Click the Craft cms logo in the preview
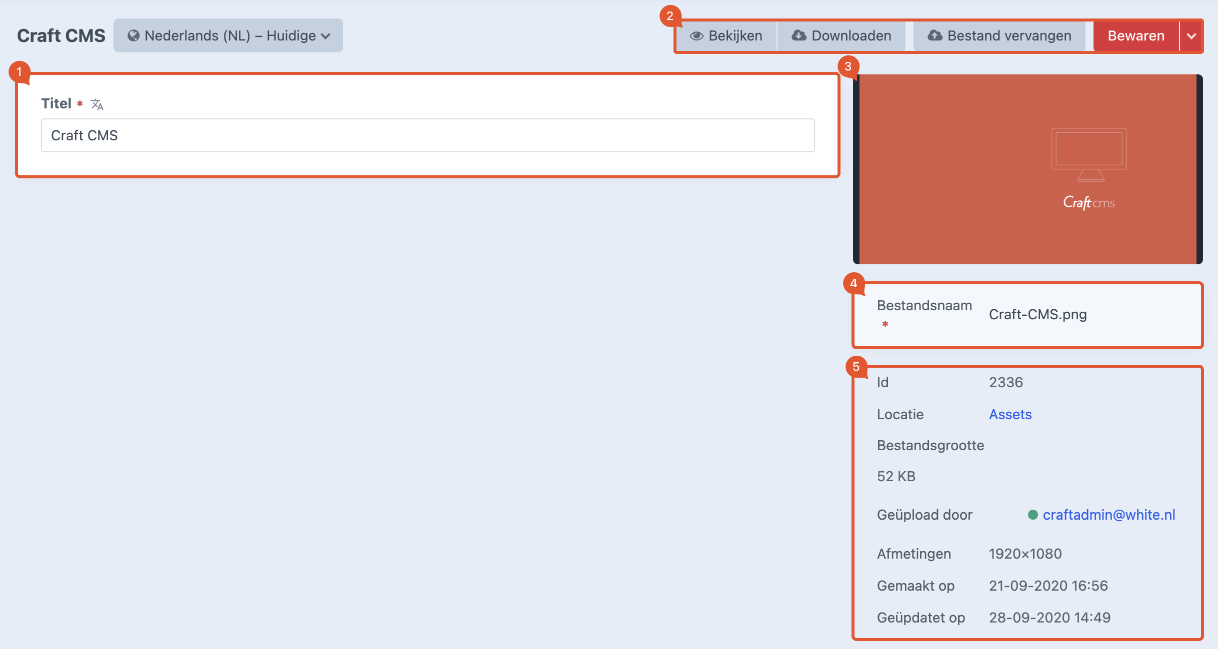 pyautogui.click(x=1088, y=203)
